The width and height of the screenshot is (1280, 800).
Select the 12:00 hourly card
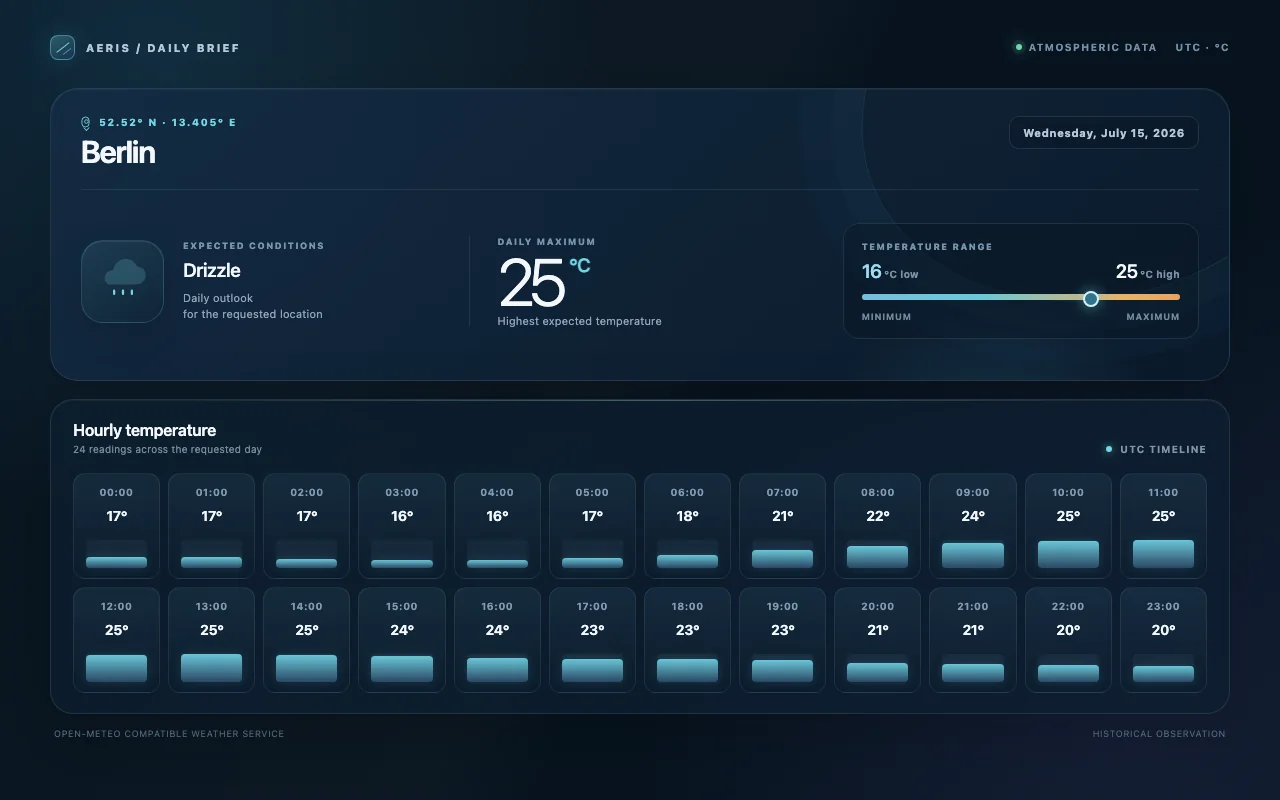click(x=116, y=640)
